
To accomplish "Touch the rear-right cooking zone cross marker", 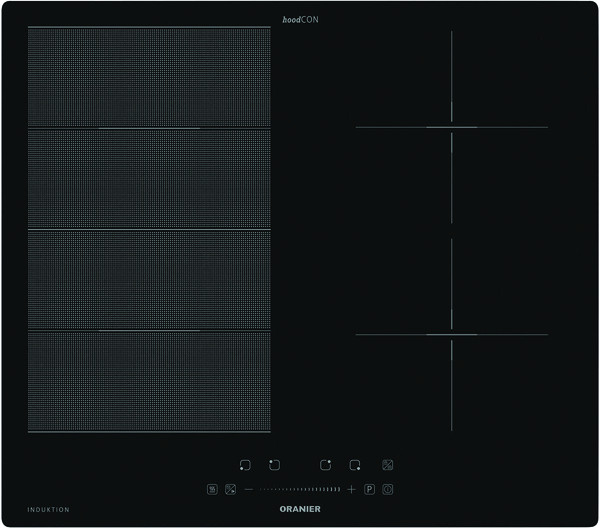I will (451, 127).
